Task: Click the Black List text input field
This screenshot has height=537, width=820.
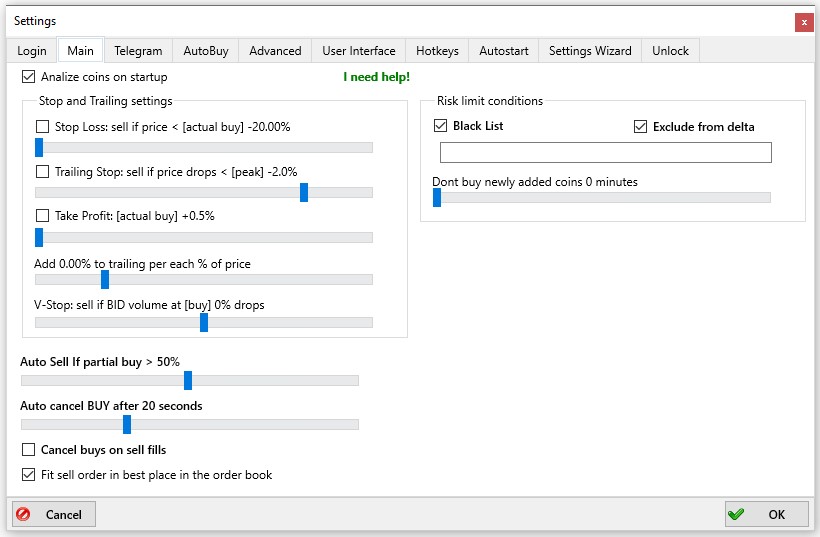Action: (605, 152)
